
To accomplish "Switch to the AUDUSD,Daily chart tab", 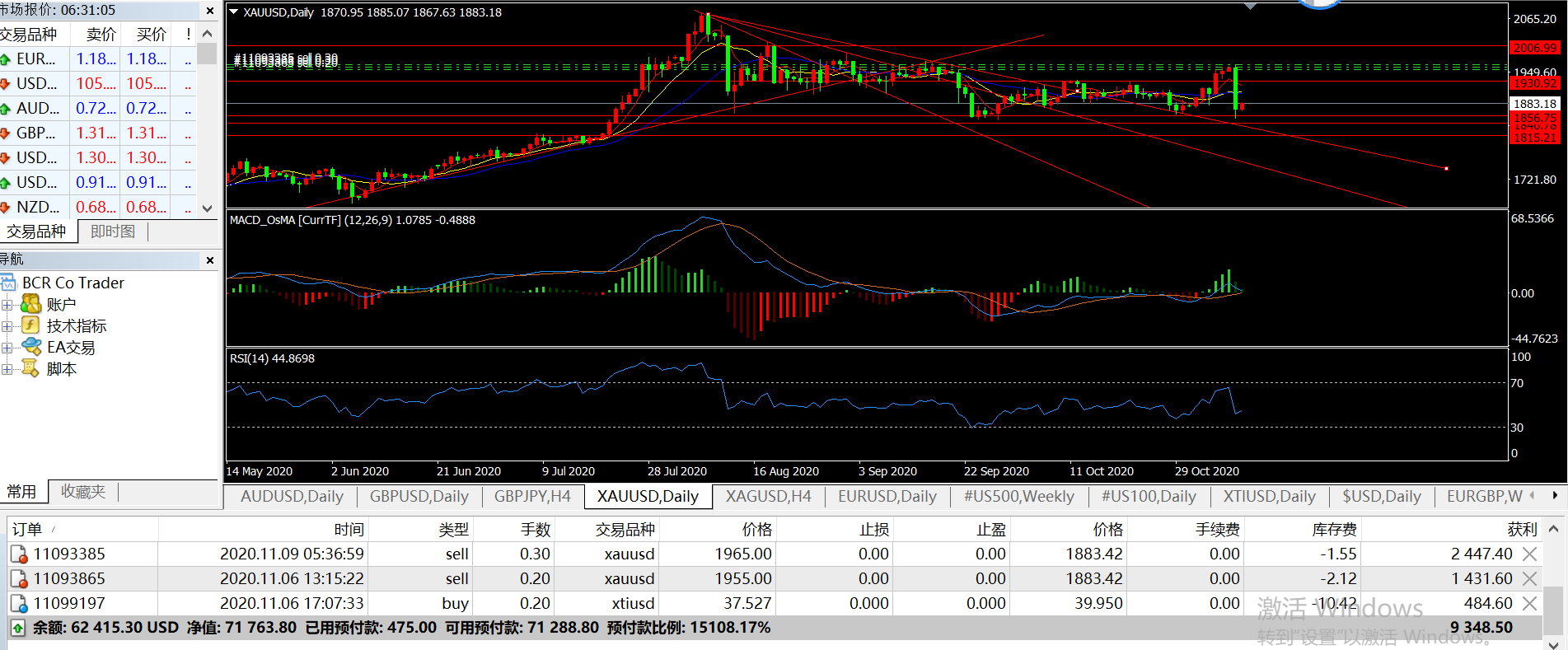I will click(x=292, y=497).
